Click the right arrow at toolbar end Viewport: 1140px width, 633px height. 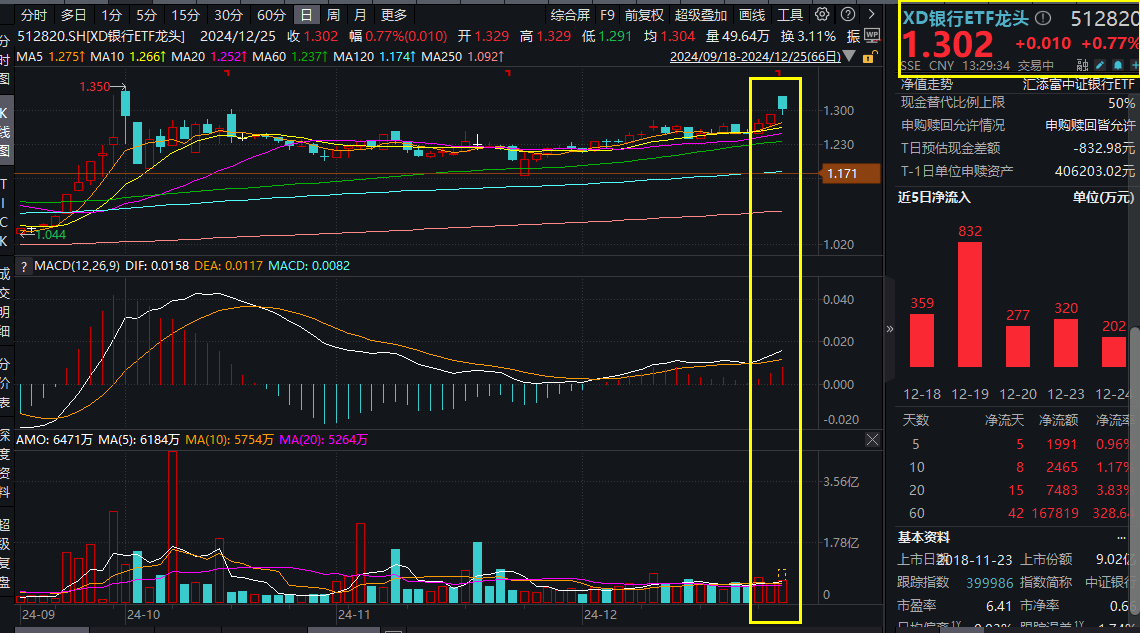[x=872, y=15]
